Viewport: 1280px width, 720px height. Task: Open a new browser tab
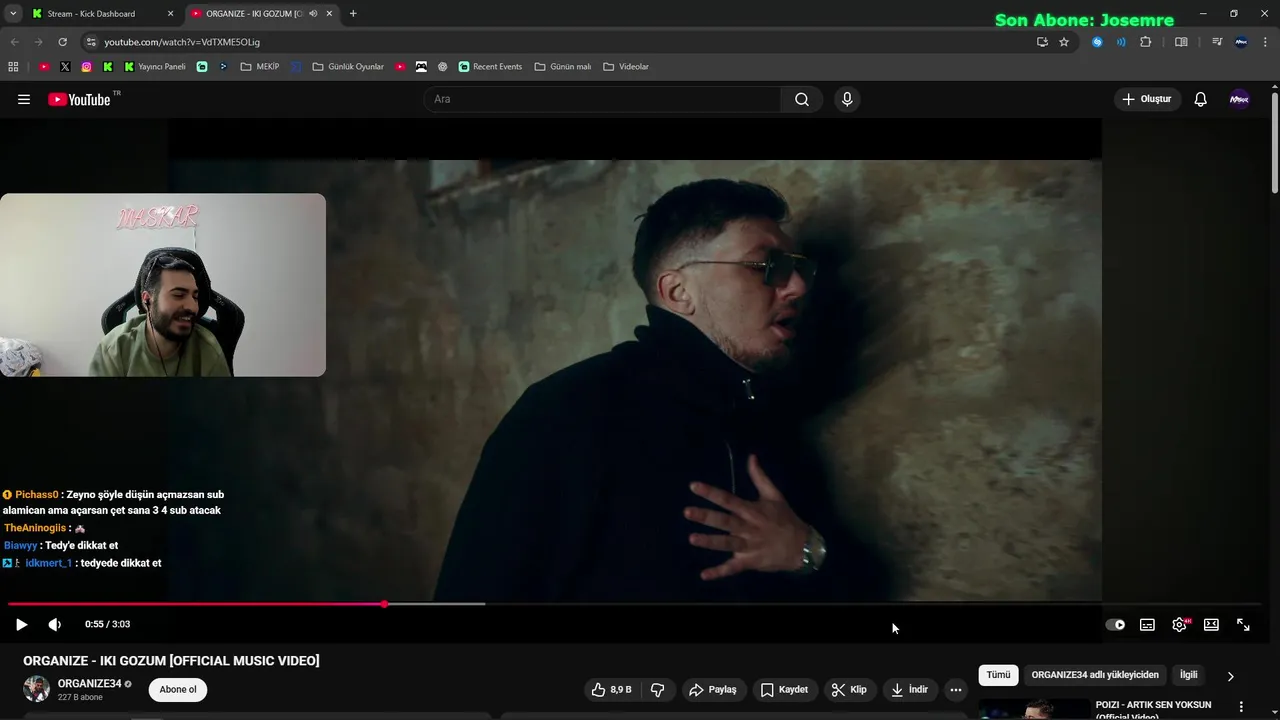tap(353, 14)
